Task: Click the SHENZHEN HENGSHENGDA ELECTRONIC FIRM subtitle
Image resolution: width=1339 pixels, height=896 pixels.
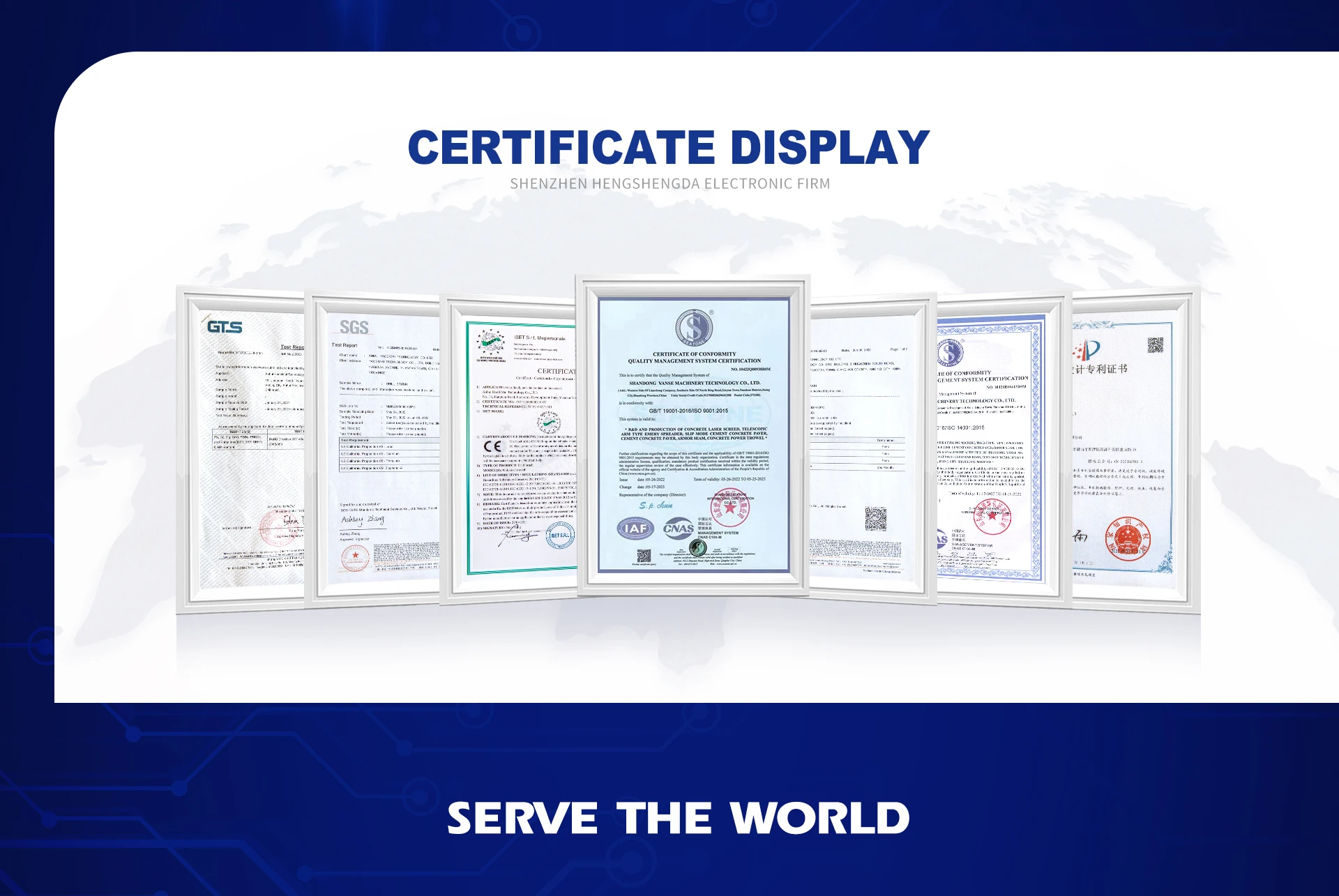Action: coord(669,184)
